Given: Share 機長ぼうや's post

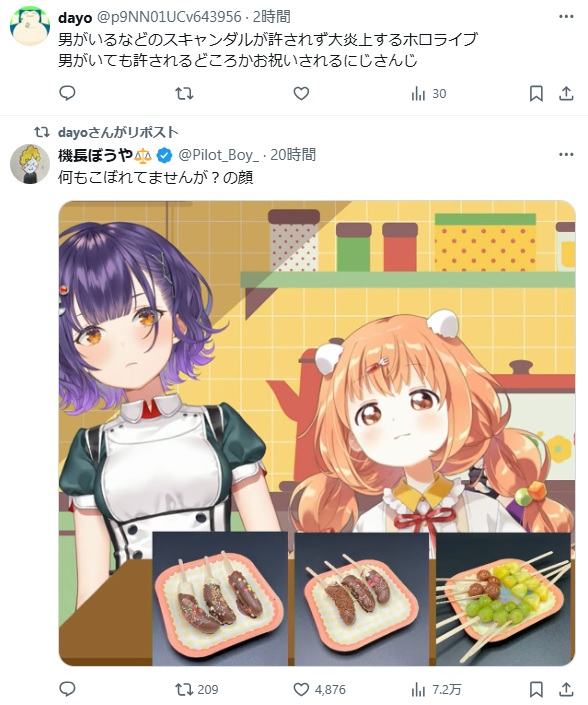Looking at the screenshot, I should coord(566,689).
